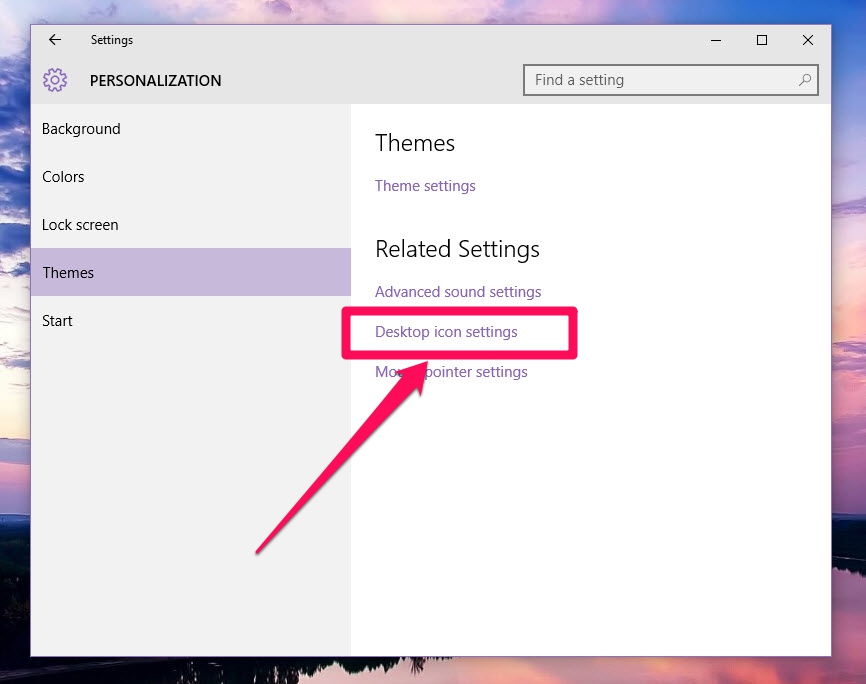Image resolution: width=866 pixels, height=684 pixels.
Task: Open Desktop icon settings
Action: (446, 331)
